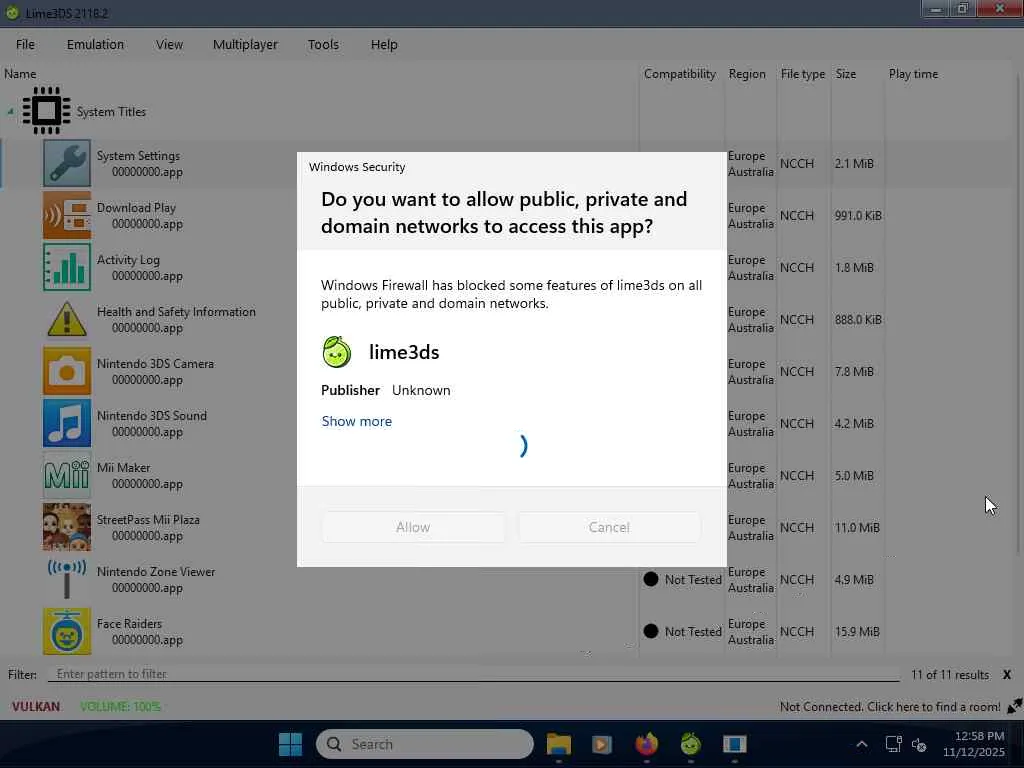Open the View menu

click(169, 44)
